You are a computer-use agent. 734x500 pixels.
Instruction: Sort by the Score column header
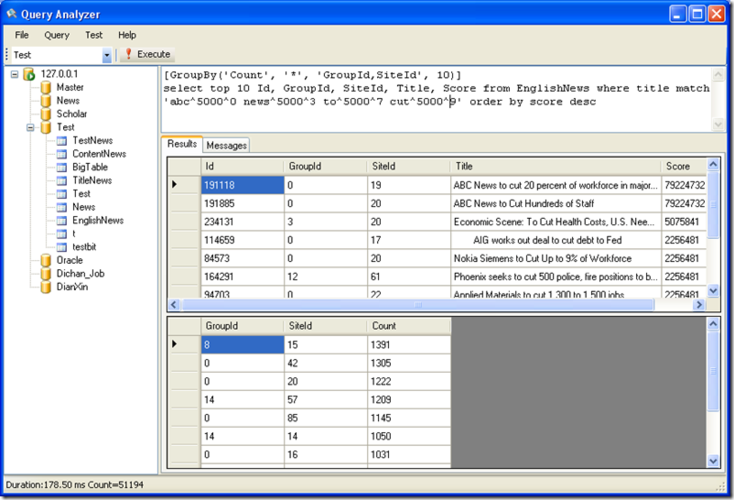click(683, 166)
